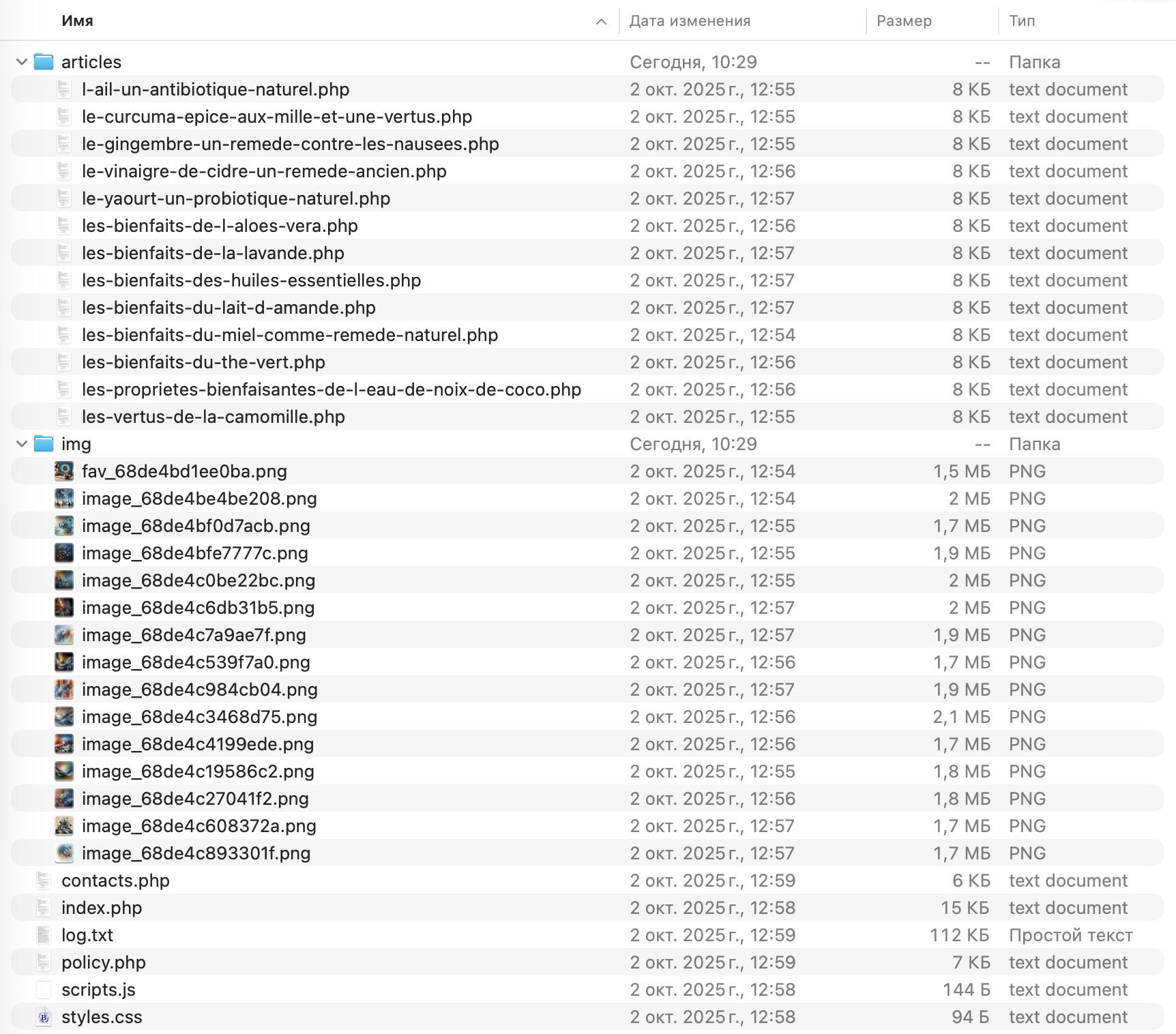
Task: Collapse the articles folder disclosure arrow
Action: click(22, 62)
